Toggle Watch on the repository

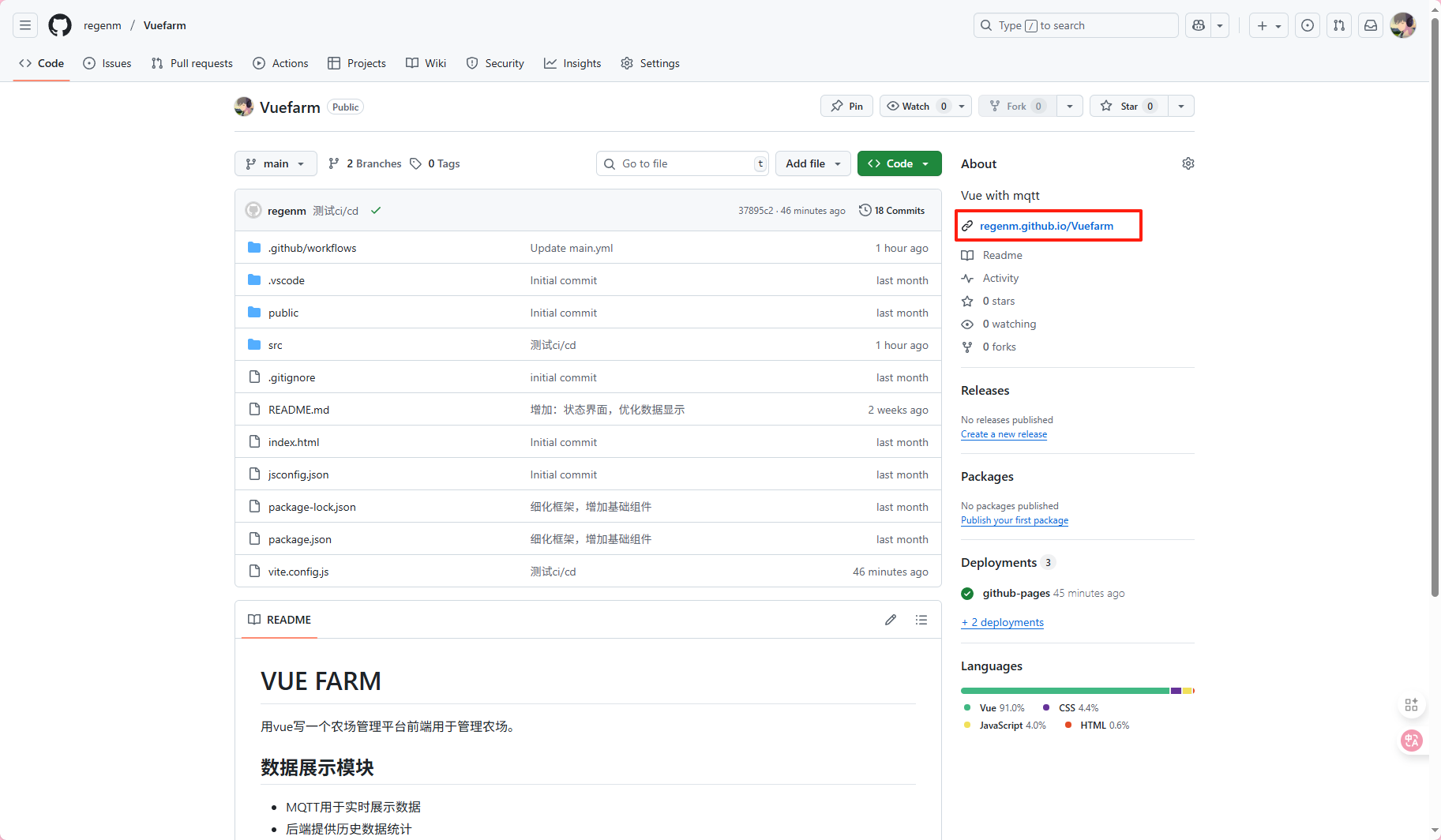click(x=916, y=106)
